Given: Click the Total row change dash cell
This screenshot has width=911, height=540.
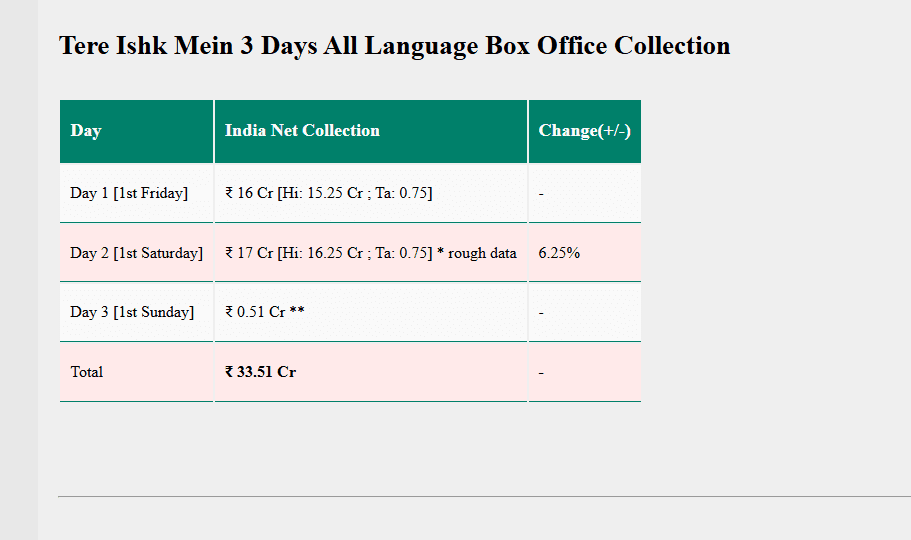Looking at the screenshot, I should pyautogui.click(x=542, y=372).
